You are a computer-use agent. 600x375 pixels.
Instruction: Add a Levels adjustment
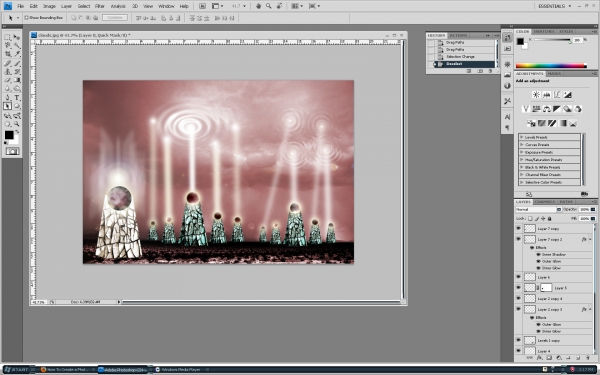tap(546, 95)
